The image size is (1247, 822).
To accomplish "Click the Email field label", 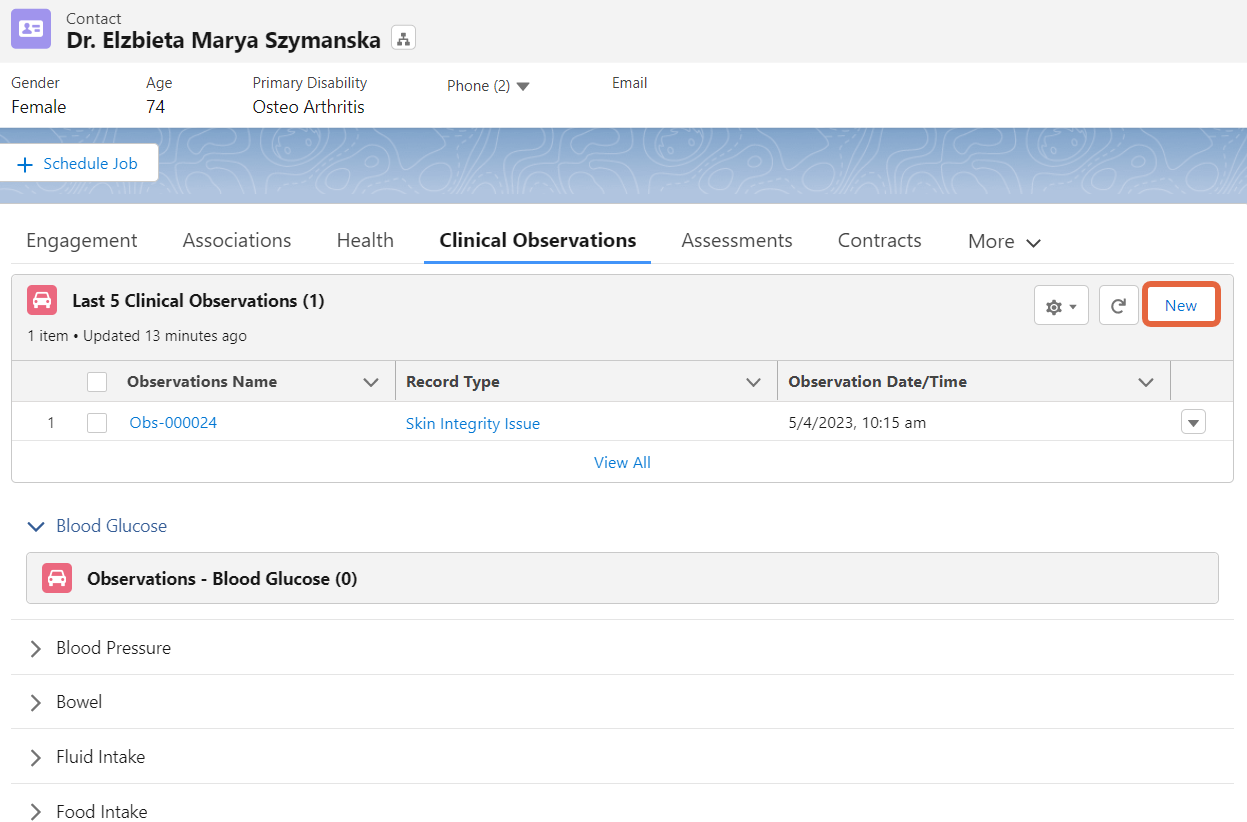I will (630, 83).
